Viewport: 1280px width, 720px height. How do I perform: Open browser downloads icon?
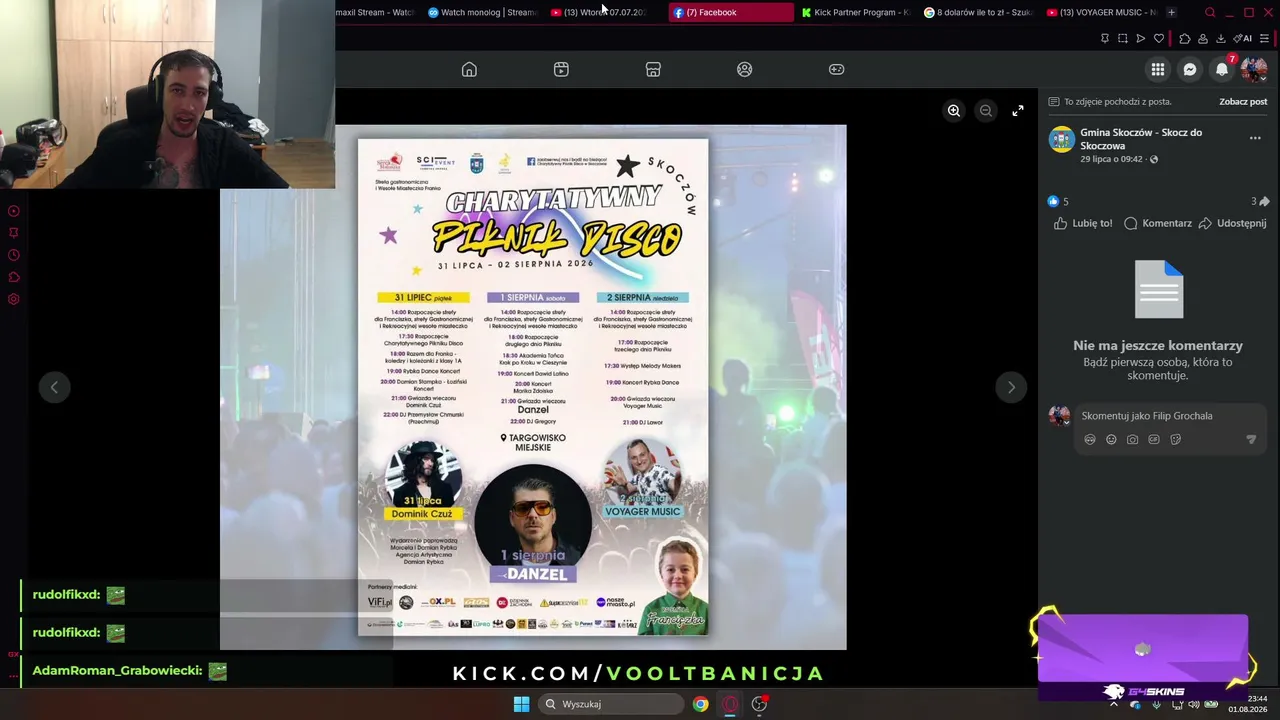1221,38
